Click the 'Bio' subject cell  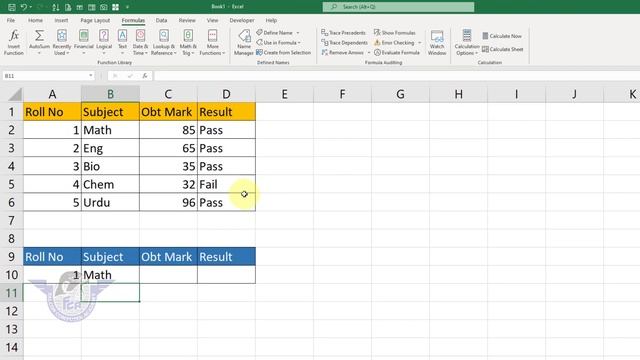[110, 166]
